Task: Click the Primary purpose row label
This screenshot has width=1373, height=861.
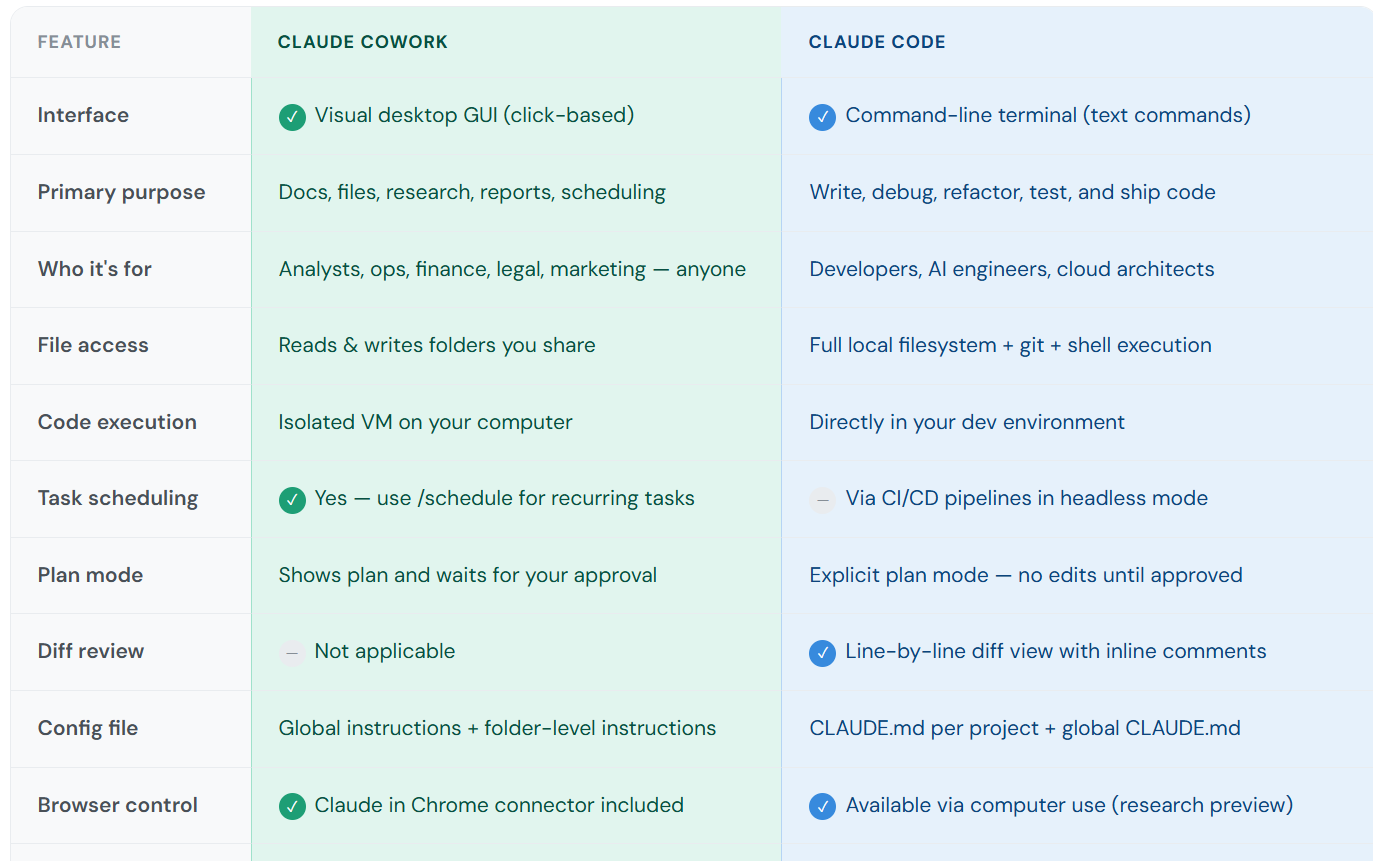Action: [x=121, y=192]
